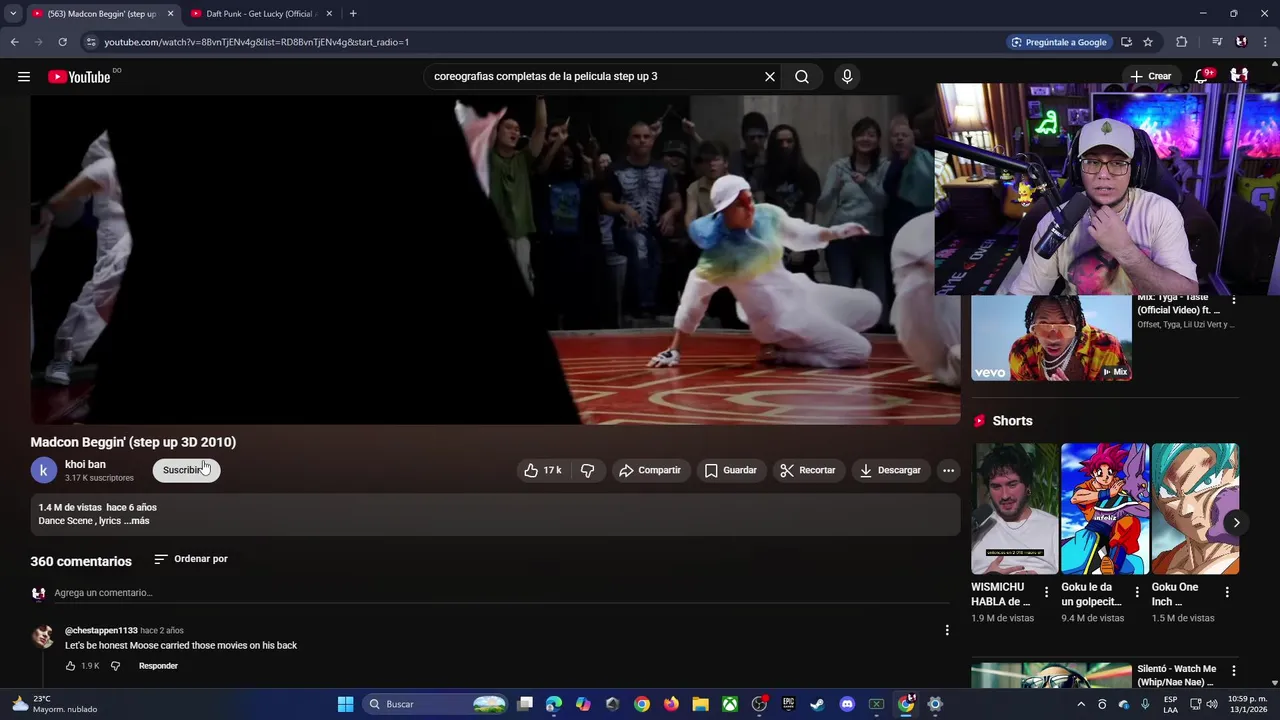The height and width of the screenshot is (720, 1280).
Task: Install app icon in the address bar
Action: pyautogui.click(x=1126, y=42)
